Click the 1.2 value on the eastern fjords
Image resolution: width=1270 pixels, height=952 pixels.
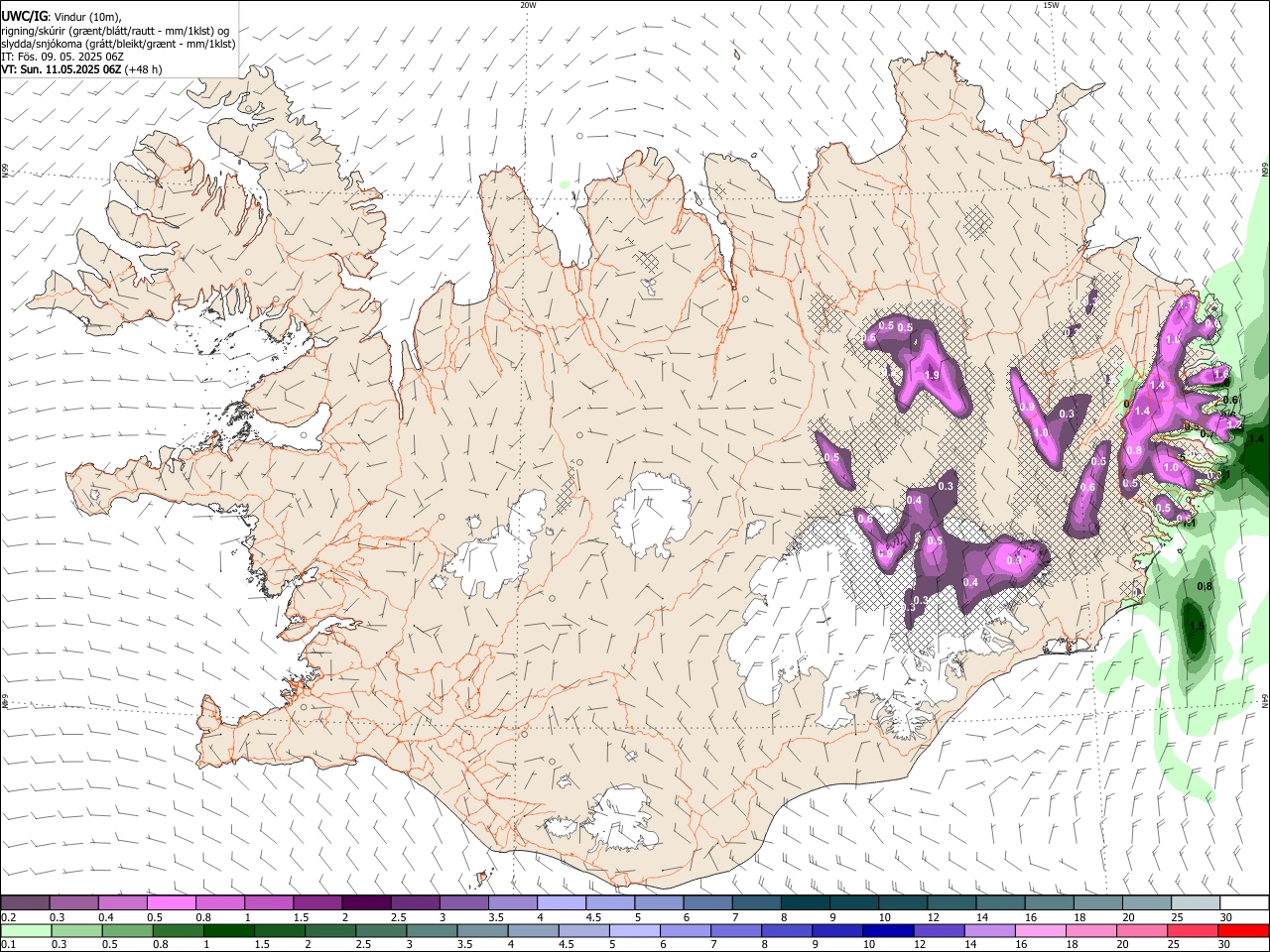pyautogui.click(x=1234, y=423)
